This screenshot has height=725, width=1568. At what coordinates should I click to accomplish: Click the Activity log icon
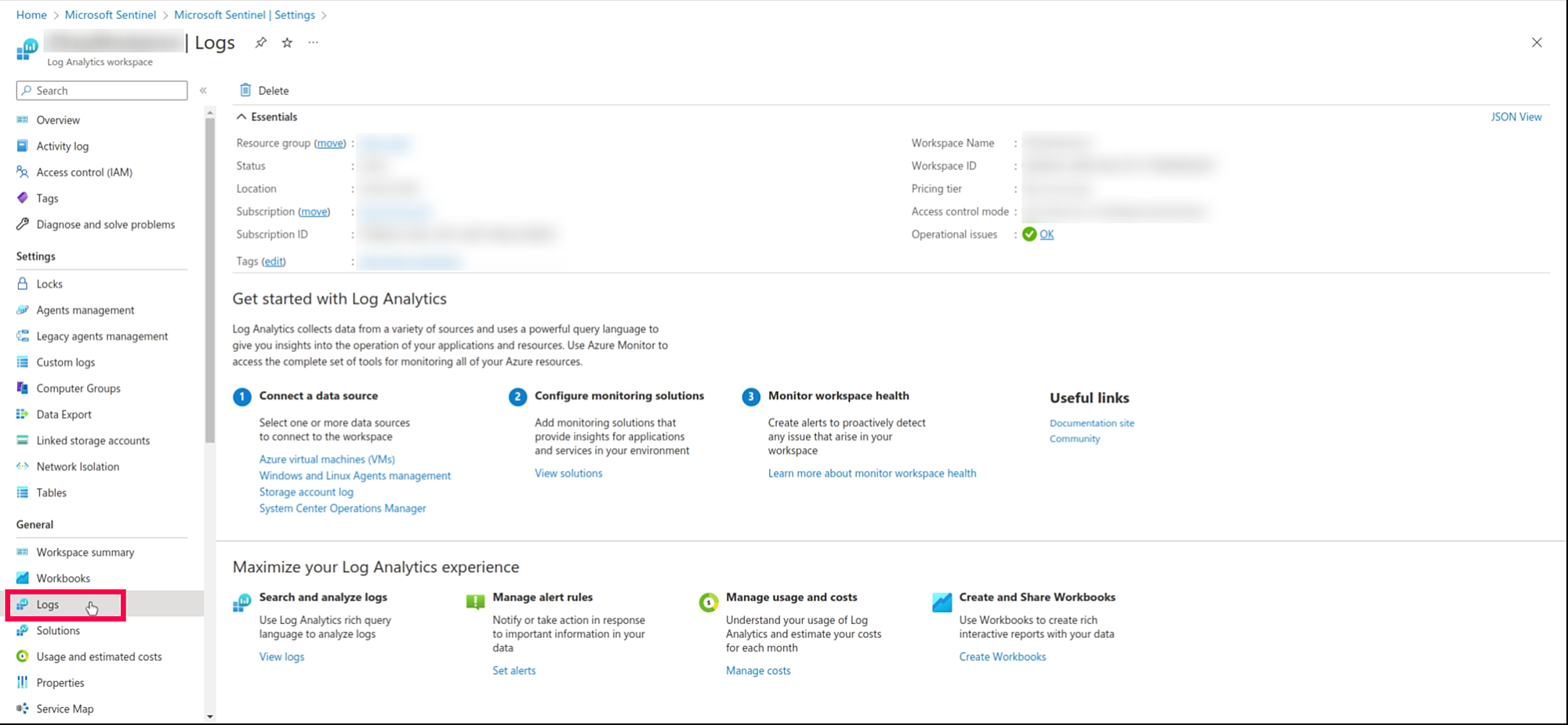[23, 146]
